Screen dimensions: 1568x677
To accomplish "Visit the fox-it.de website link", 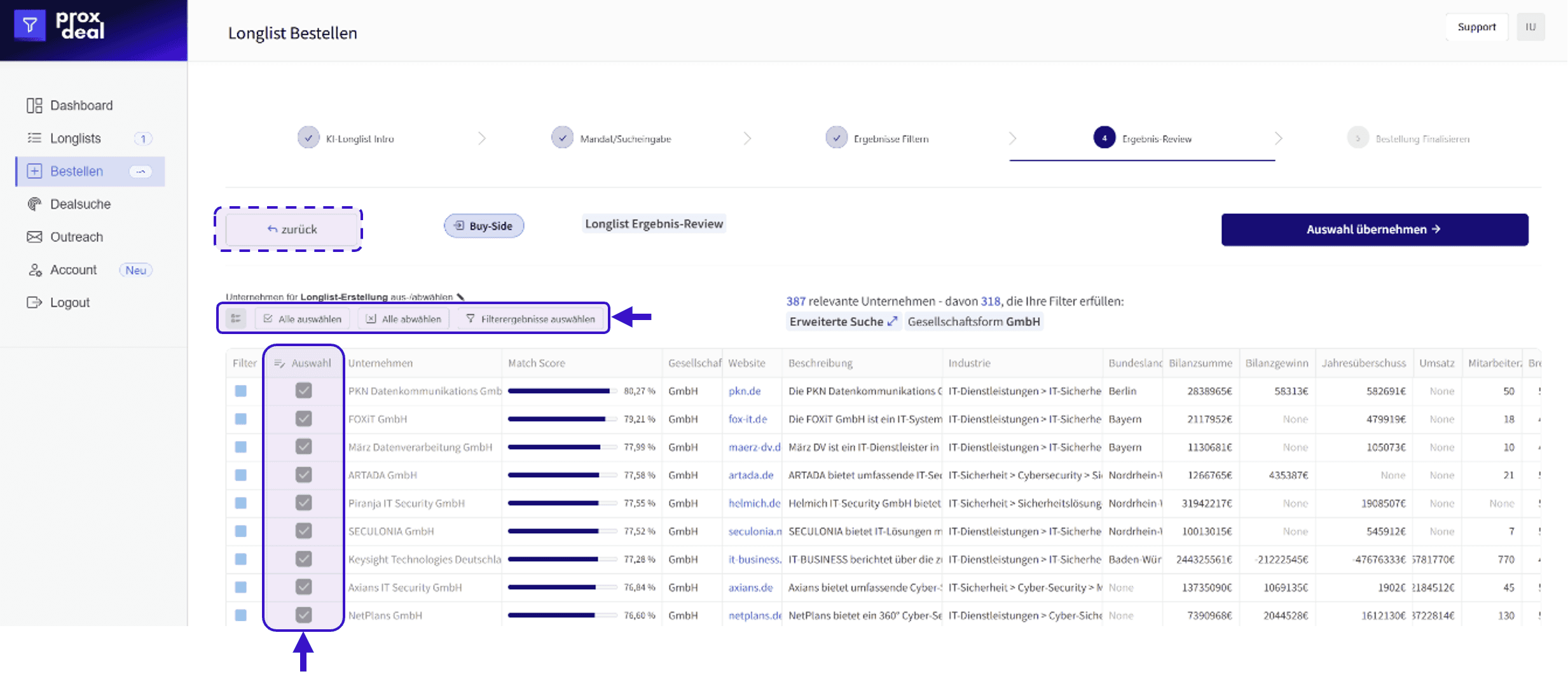I will click(x=748, y=419).
